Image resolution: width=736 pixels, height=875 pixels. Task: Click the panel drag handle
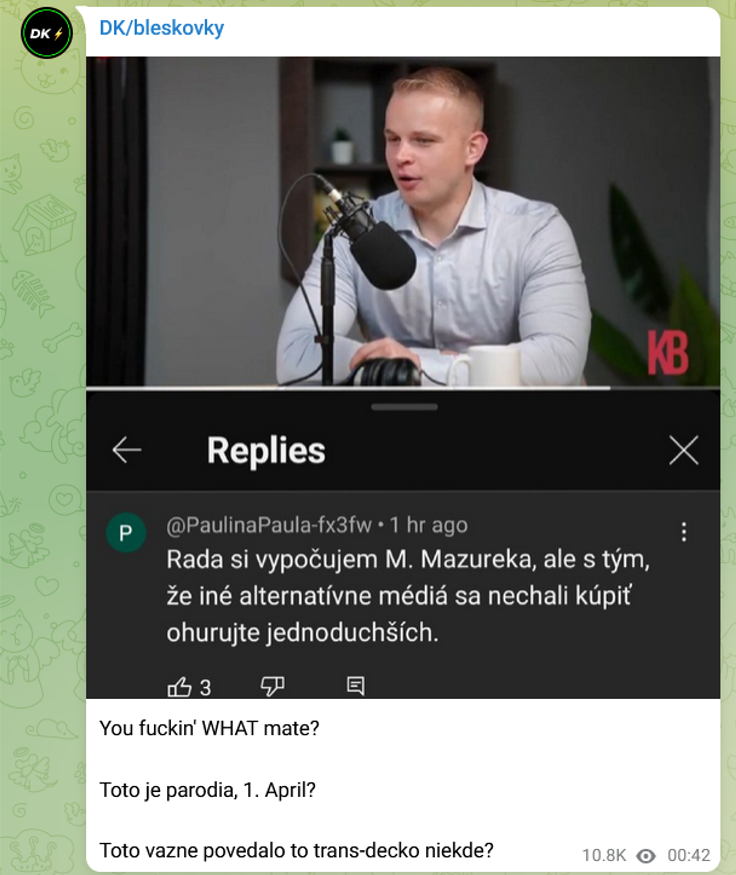(404, 407)
